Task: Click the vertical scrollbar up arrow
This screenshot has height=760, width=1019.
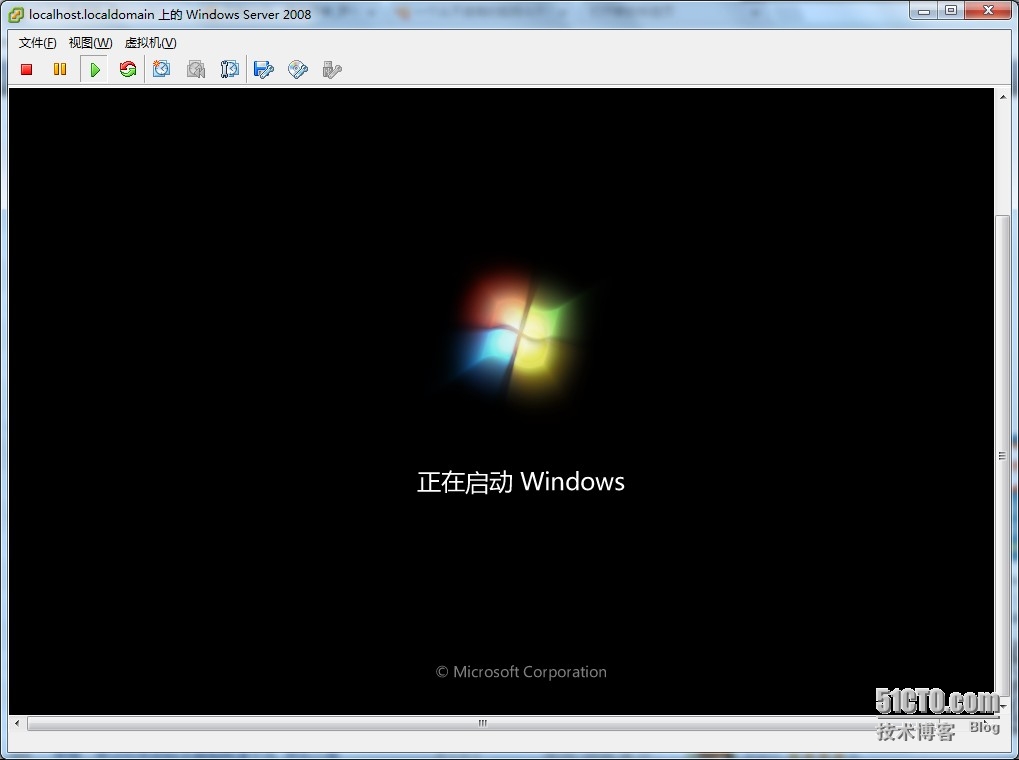Action: (x=1003, y=97)
